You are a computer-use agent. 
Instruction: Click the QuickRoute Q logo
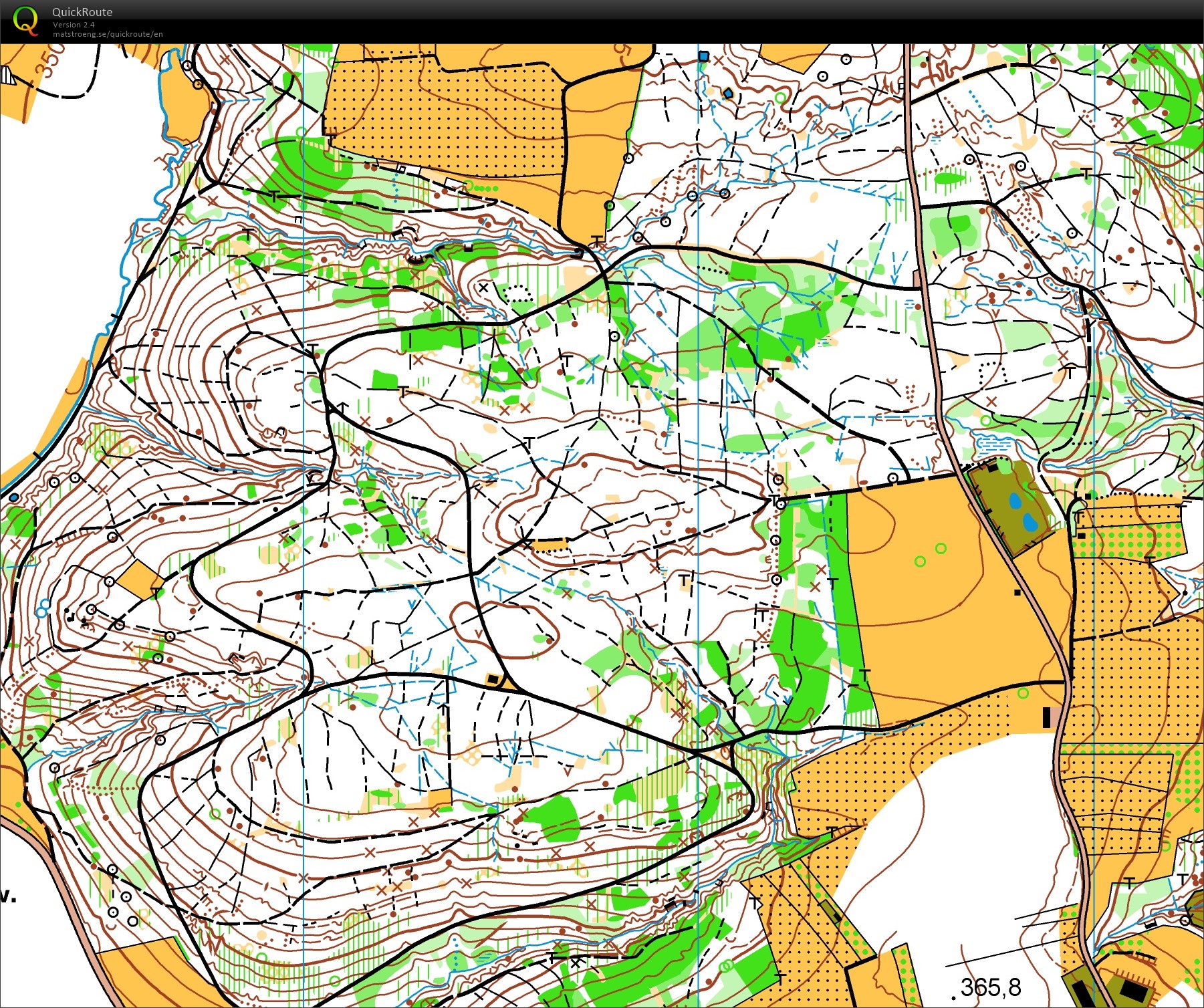pos(25,19)
